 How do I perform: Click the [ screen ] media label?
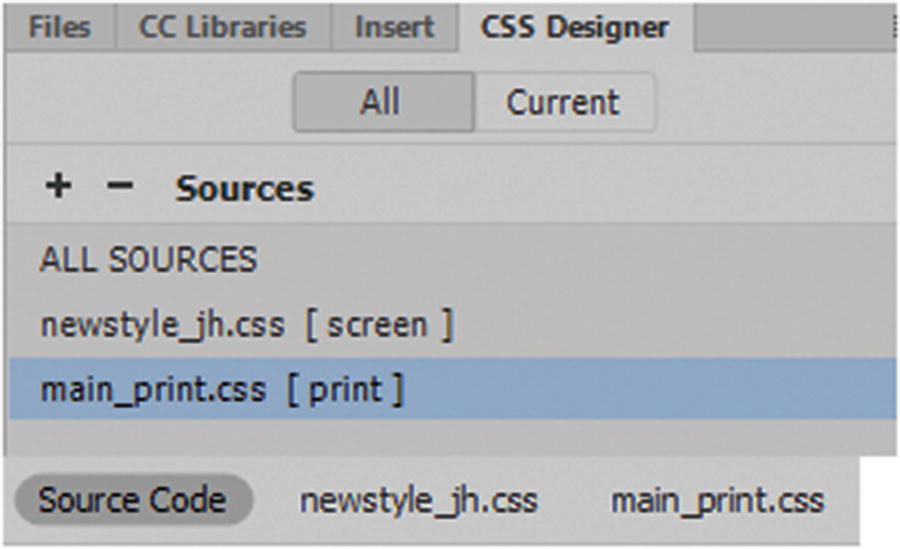(379, 325)
